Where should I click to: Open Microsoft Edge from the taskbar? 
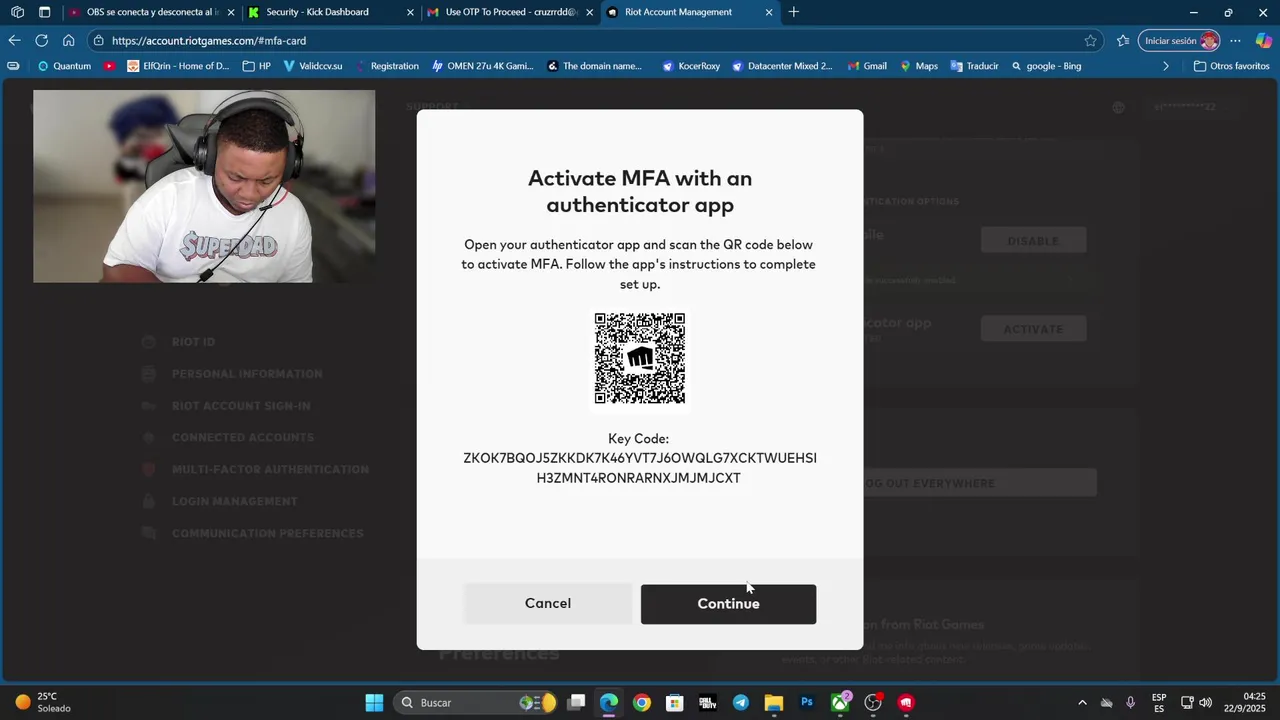click(x=609, y=703)
